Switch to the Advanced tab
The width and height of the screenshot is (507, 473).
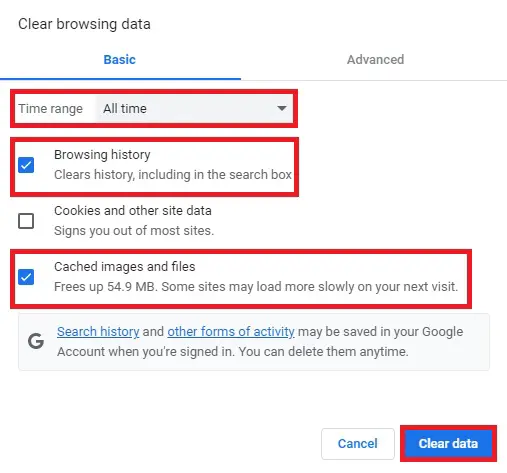pyautogui.click(x=375, y=60)
